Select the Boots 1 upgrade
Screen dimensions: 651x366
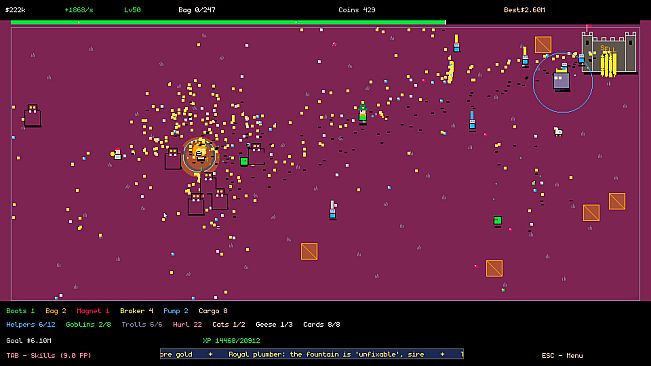pos(20,311)
